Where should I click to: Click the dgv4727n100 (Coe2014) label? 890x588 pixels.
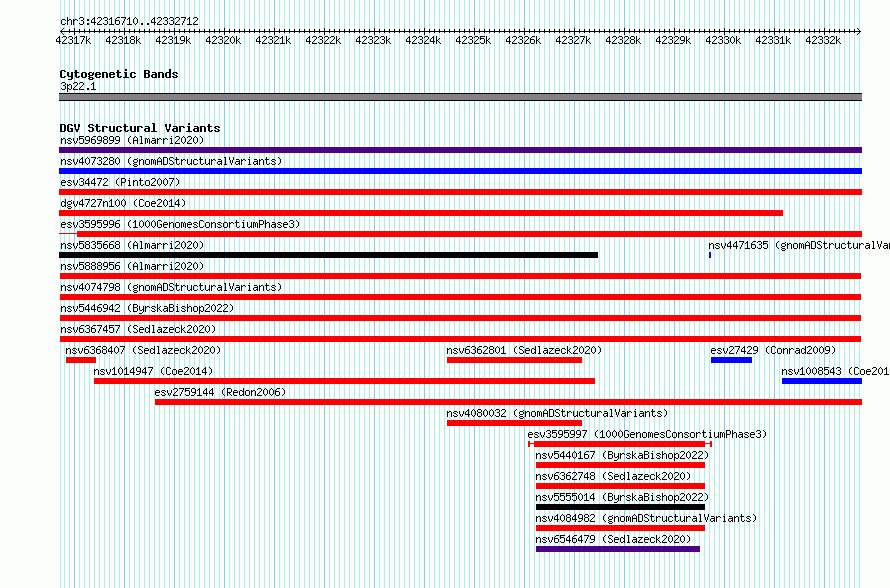pyautogui.click(x=123, y=203)
